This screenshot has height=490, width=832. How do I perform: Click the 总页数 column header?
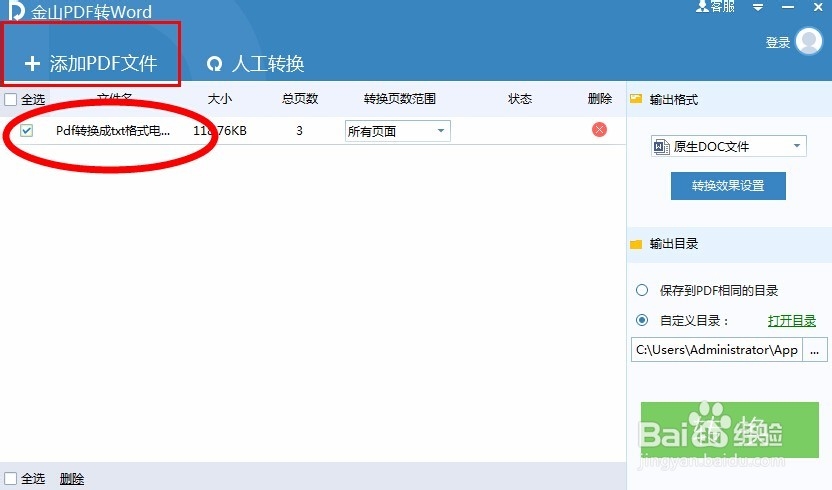pos(300,99)
